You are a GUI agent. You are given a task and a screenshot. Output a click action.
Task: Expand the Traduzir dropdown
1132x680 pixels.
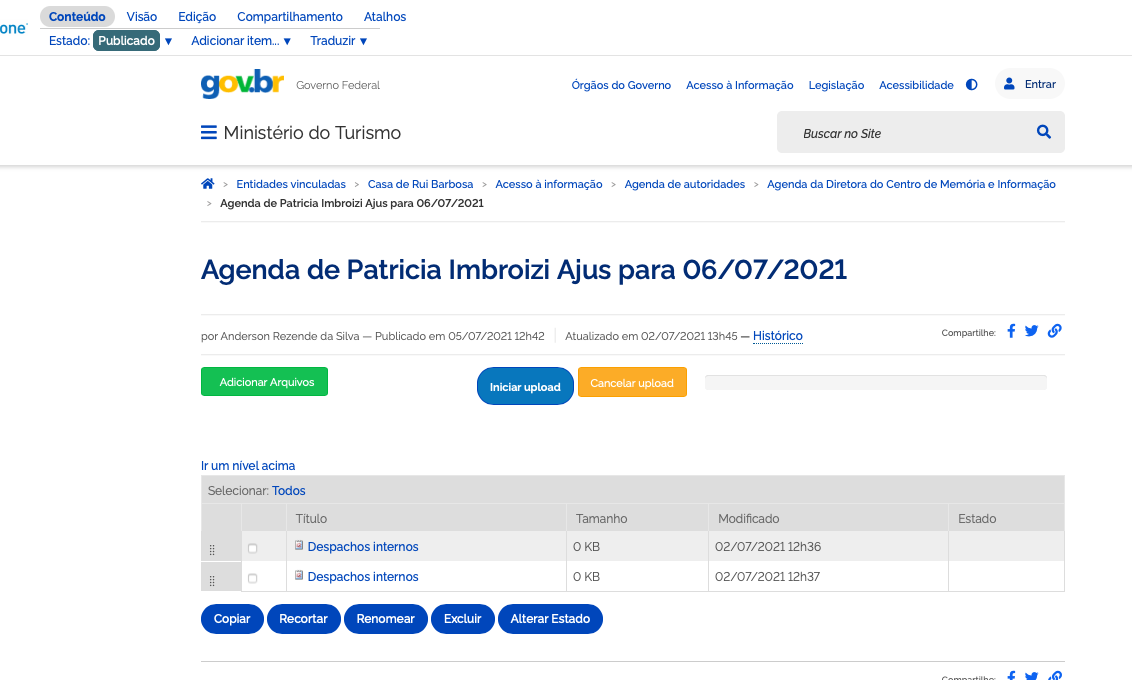pos(339,41)
